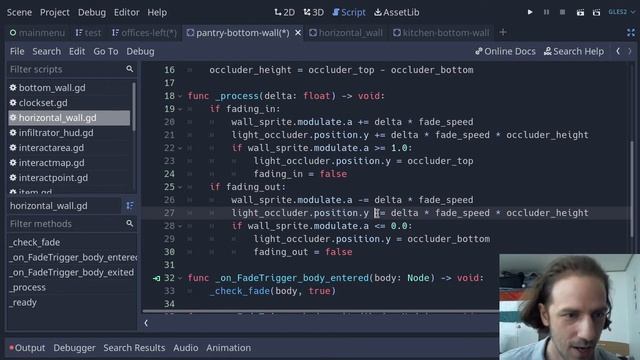Open the script Search menu
640x360 pixels.
coord(47,51)
